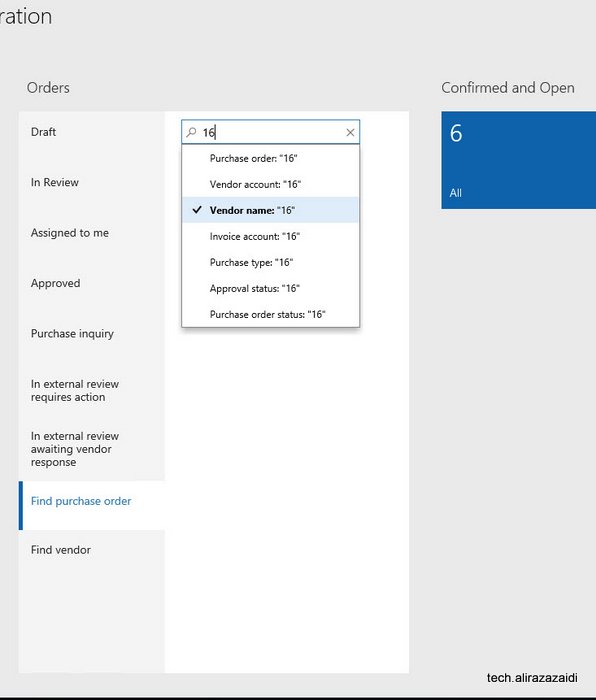
Task: Open In external review awaiting vendor response
Action: (92, 449)
